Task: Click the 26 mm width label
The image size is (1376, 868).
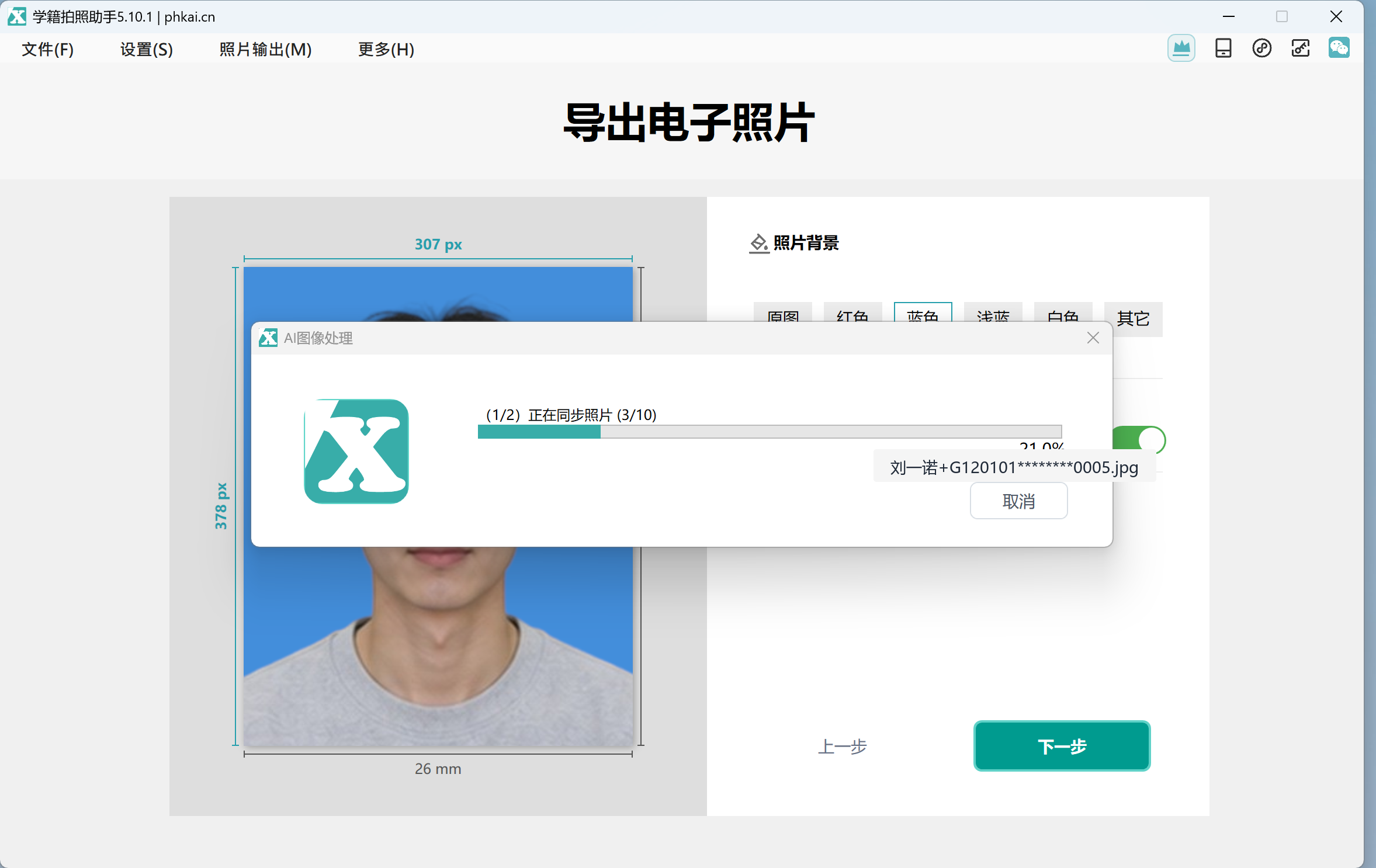Action: click(438, 769)
